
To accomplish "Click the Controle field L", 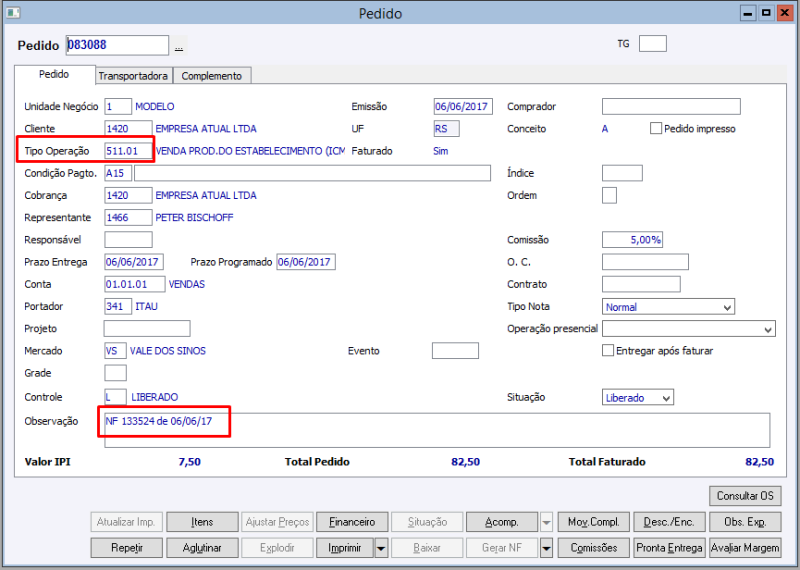I will click(x=115, y=397).
